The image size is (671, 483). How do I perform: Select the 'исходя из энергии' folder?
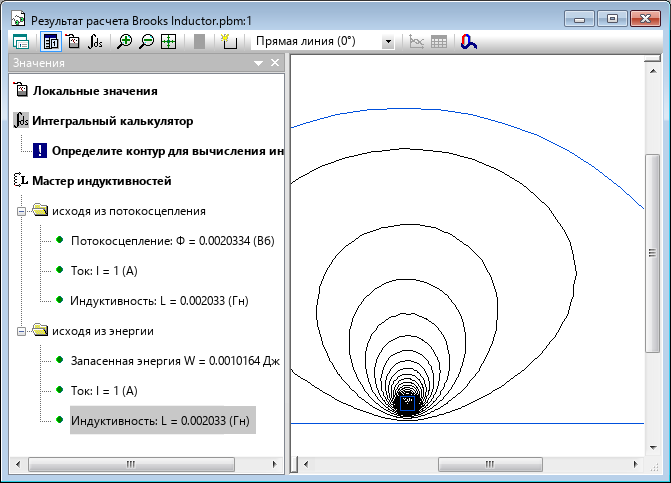coord(103,331)
